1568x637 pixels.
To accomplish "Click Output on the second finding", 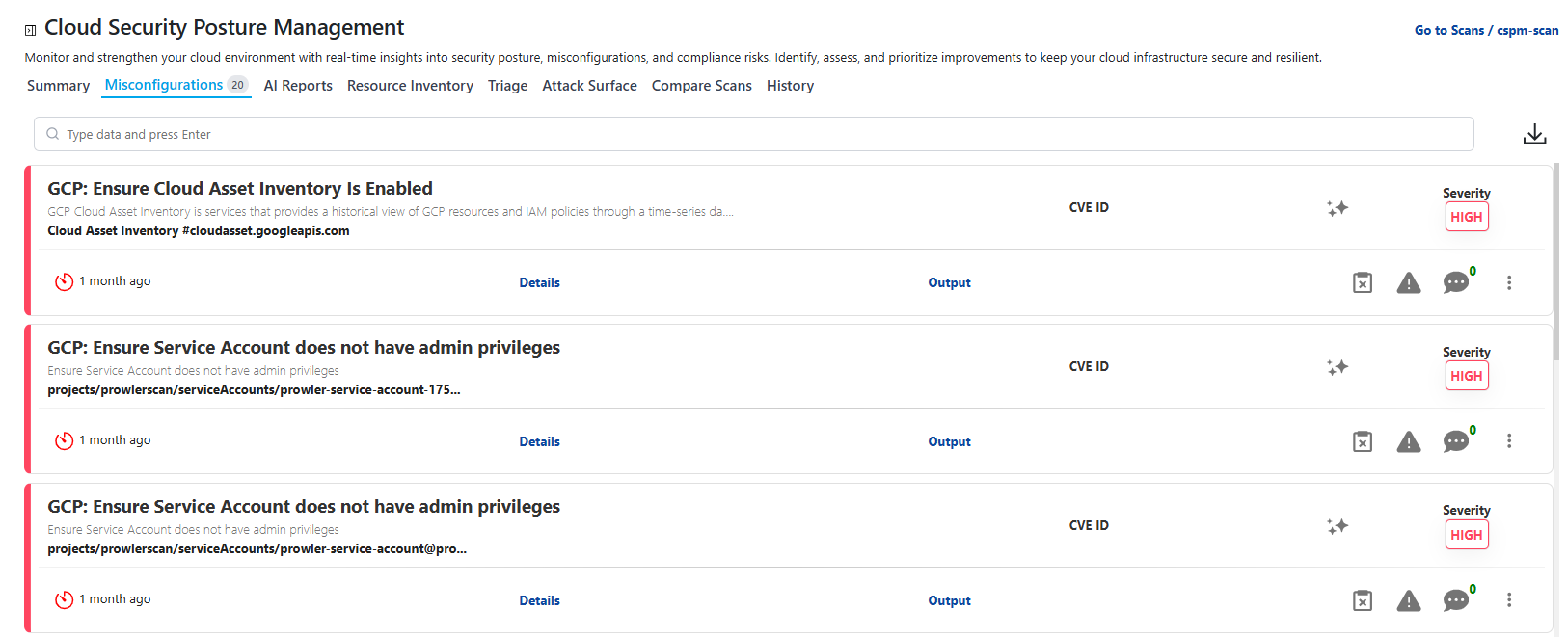I will point(949,440).
